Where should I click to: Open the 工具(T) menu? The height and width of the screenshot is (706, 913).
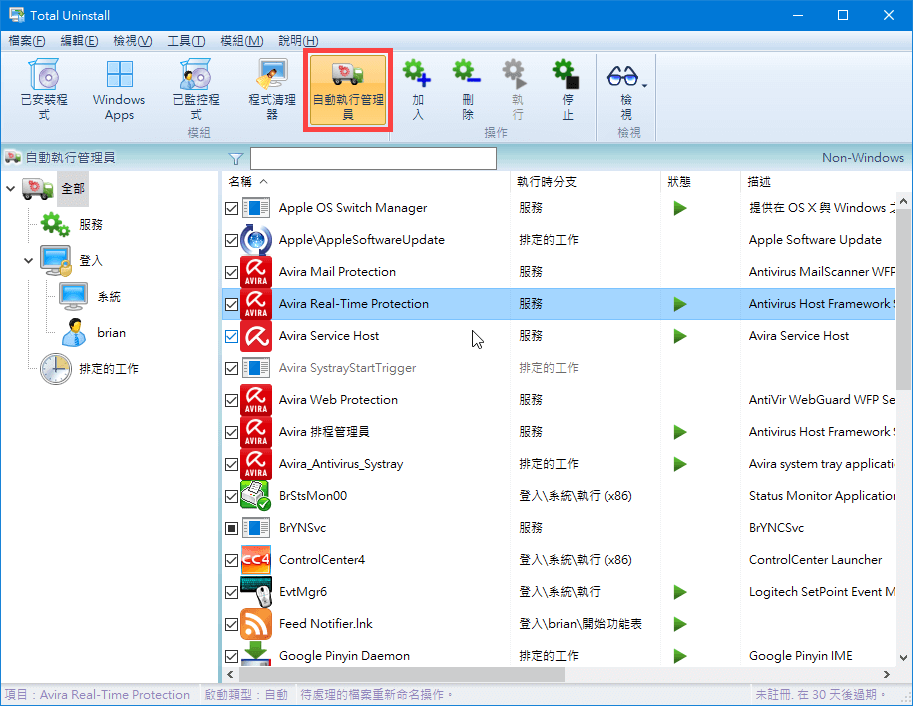[186, 41]
